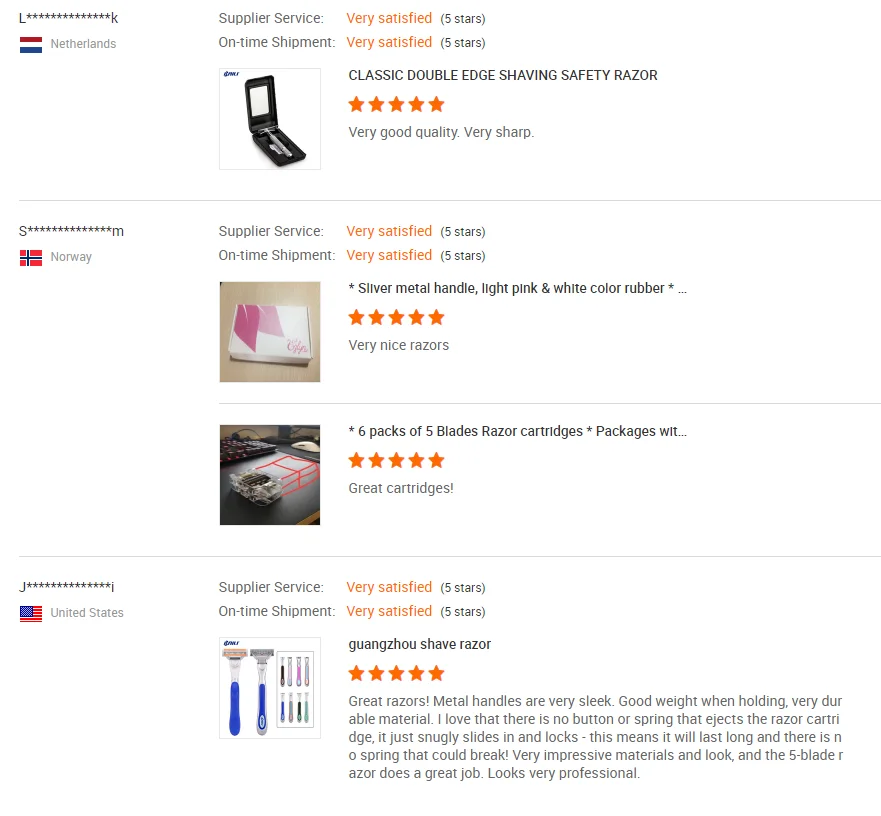881x816 pixels.
Task: Click the United States country label
Action: [x=87, y=613]
